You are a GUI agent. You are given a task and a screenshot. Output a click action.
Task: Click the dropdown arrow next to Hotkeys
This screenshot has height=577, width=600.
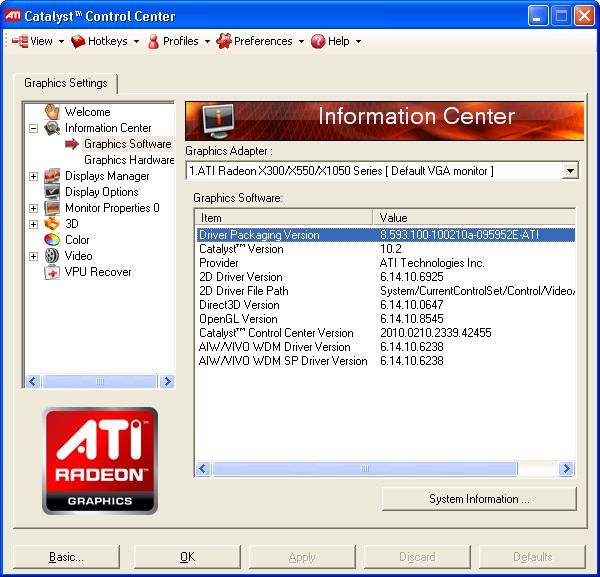coord(136,41)
